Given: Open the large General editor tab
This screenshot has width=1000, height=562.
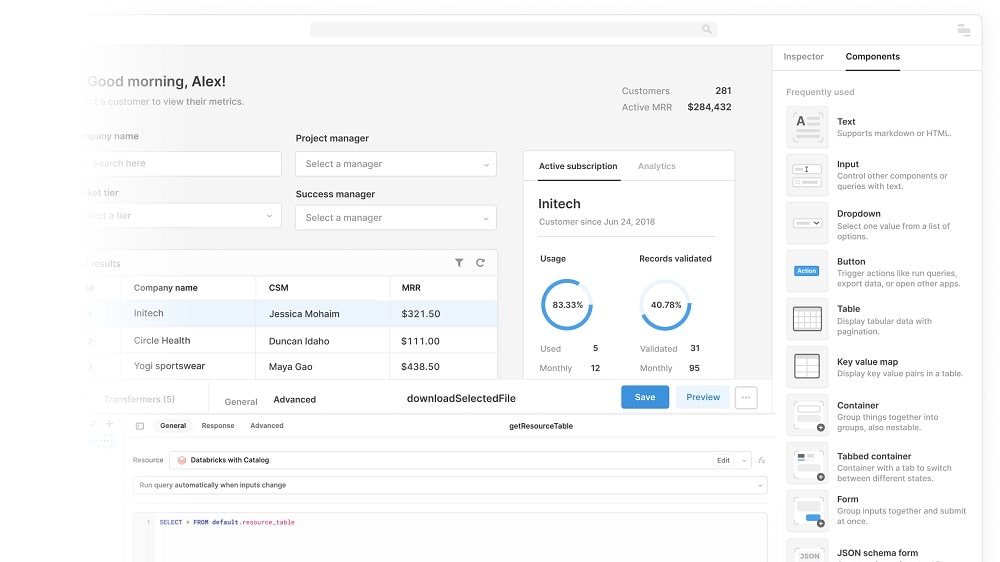Looking at the screenshot, I should [x=241, y=401].
